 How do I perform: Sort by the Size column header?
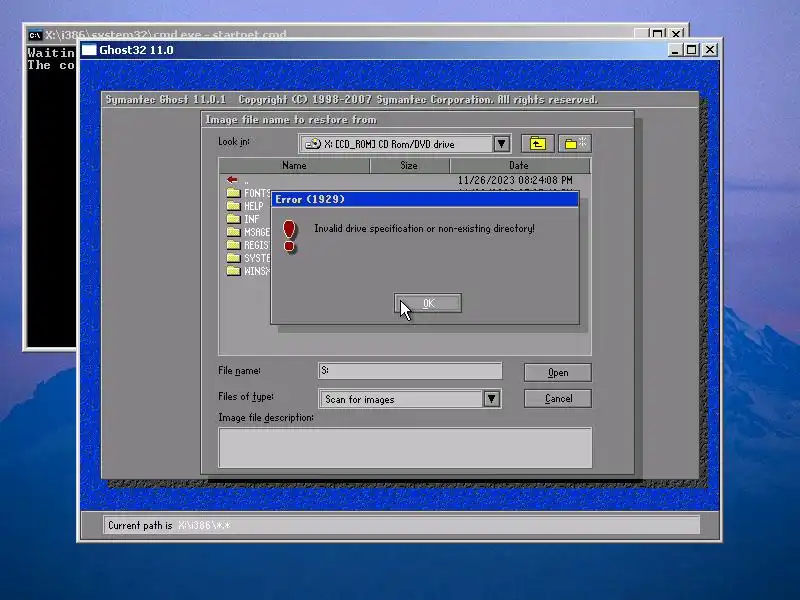click(409, 165)
